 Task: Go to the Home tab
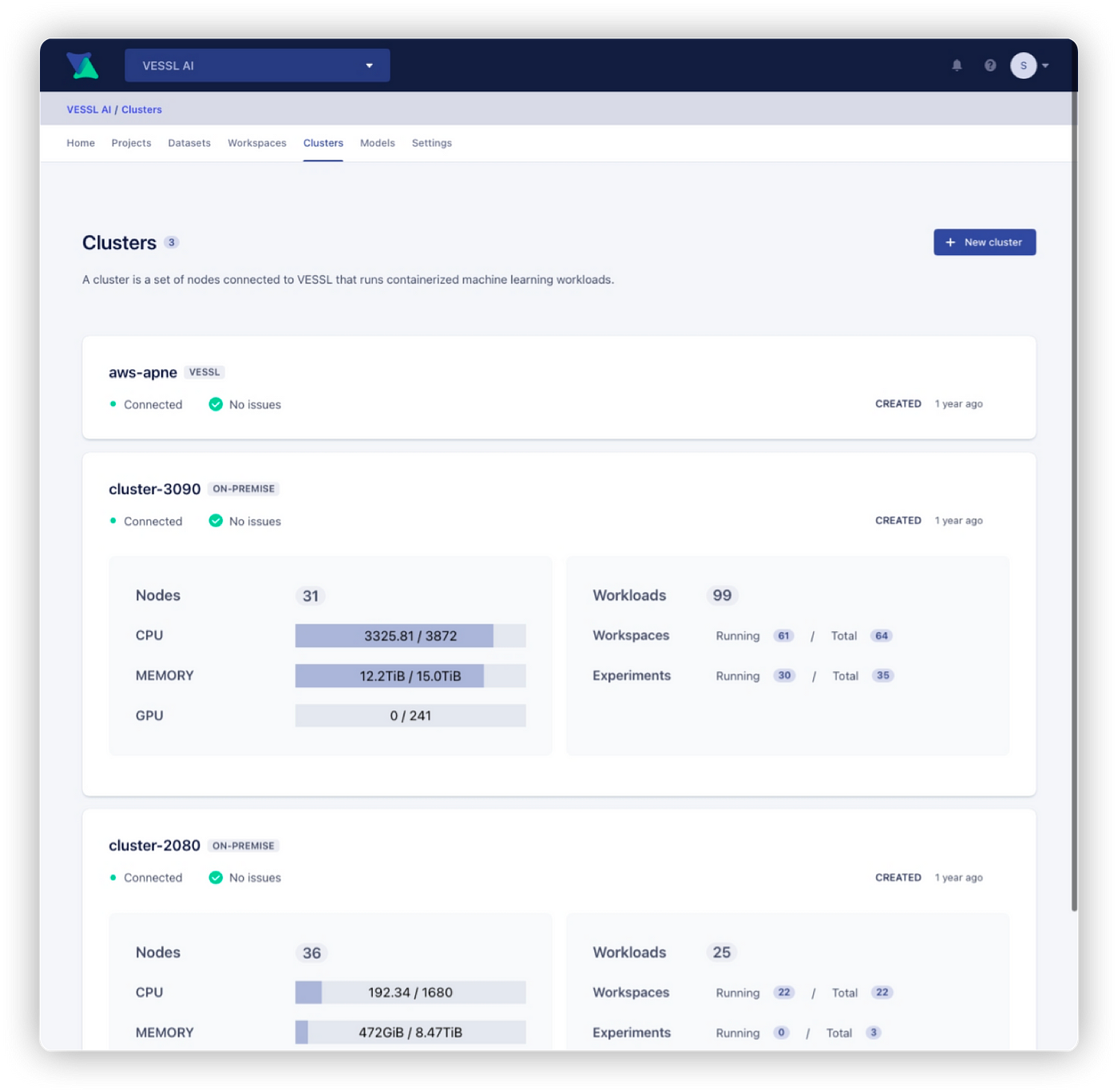(x=81, y=143)
